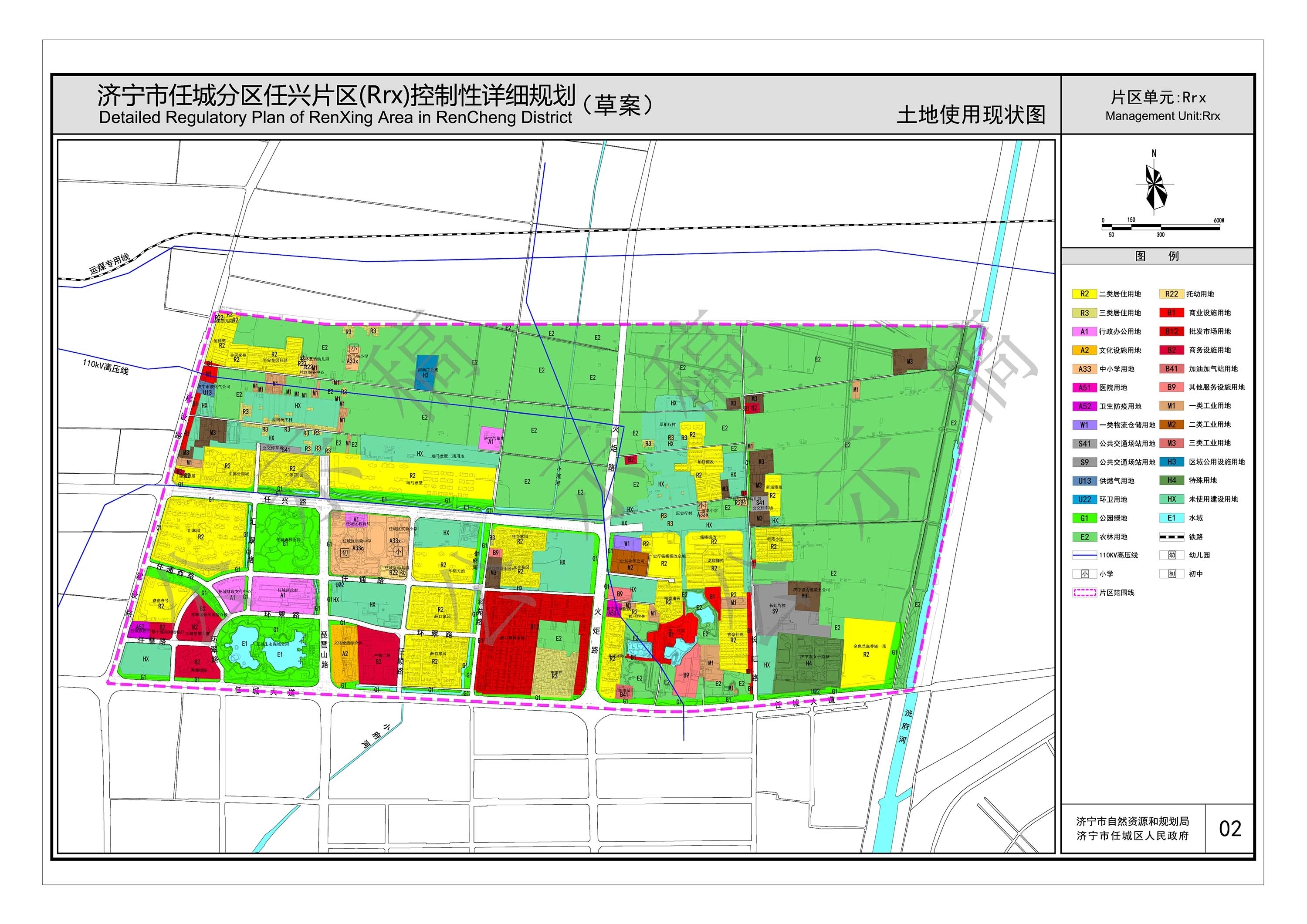1307x924 pixels.
Task: Click the legend text 未使用建设用地
Action: pos(1213,499)
